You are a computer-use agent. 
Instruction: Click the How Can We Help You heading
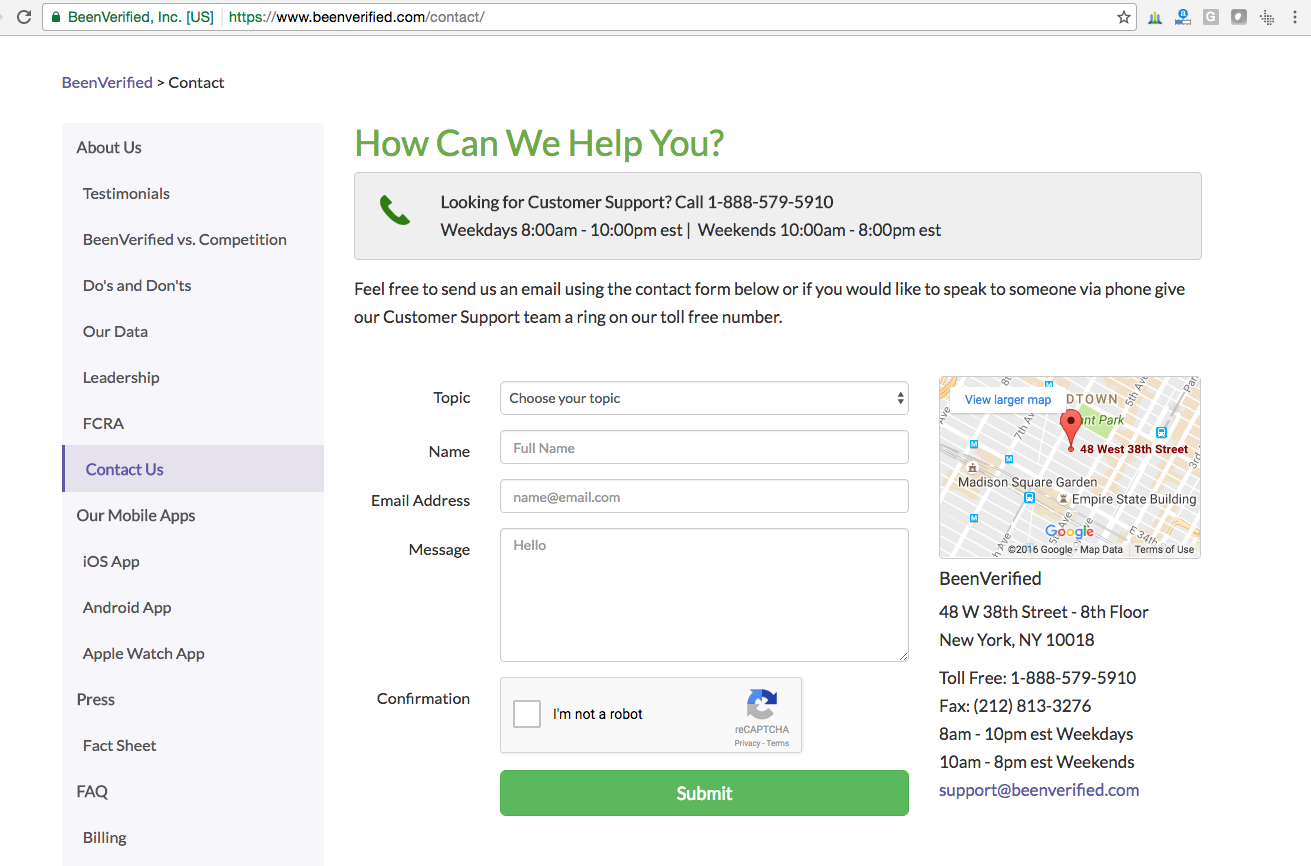539,144
